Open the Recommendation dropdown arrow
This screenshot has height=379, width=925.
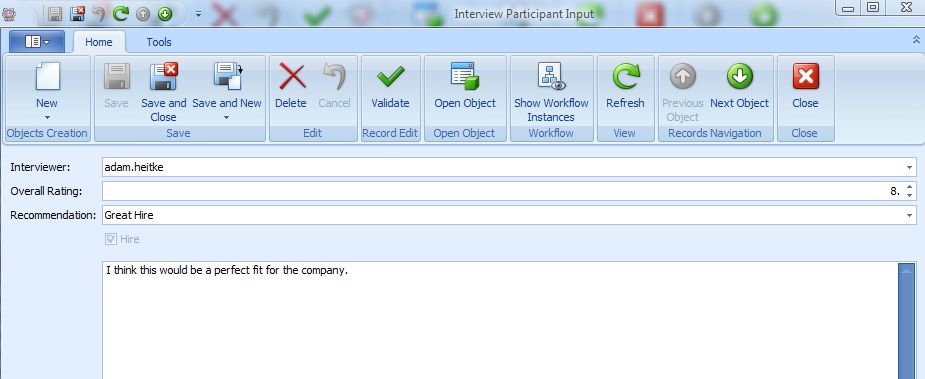(x=909, y=215)
